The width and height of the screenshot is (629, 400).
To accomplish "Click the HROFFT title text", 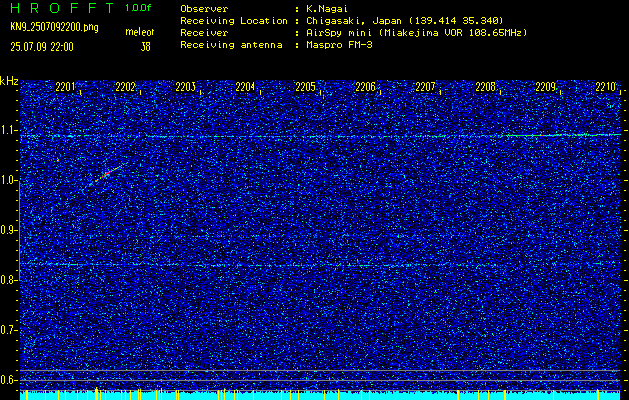I will (x=62, y=8).
